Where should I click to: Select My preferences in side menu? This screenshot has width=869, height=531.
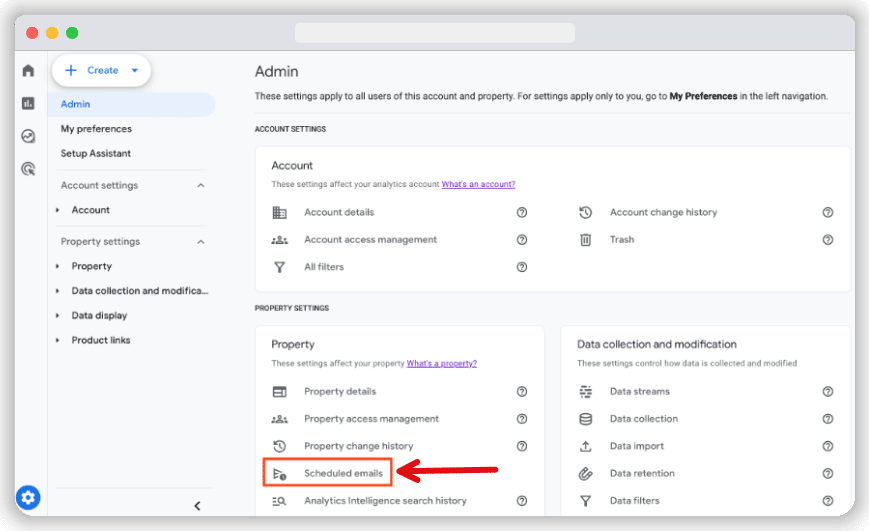[96, 129]
